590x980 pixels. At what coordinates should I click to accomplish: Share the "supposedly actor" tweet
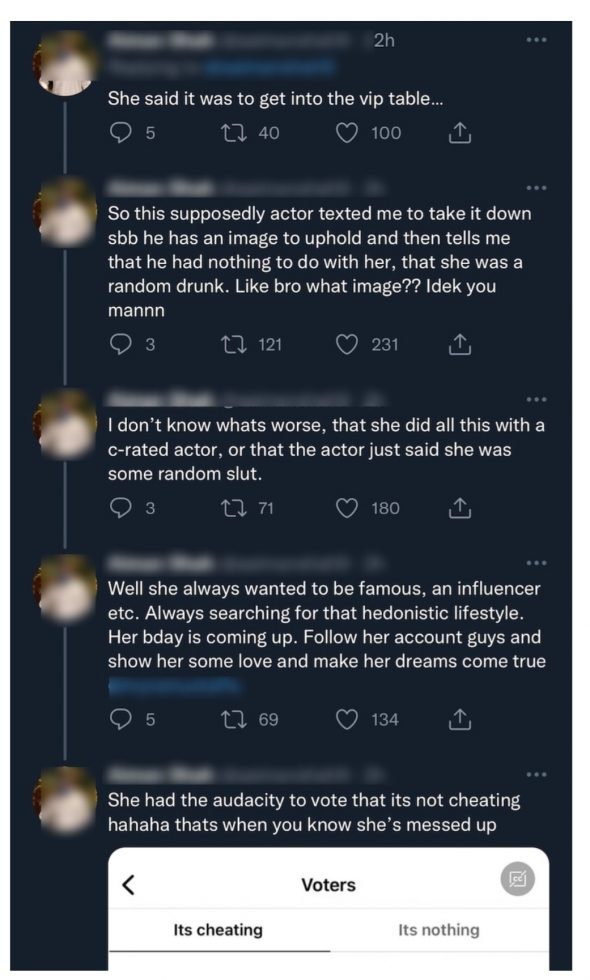click(459, 344)
